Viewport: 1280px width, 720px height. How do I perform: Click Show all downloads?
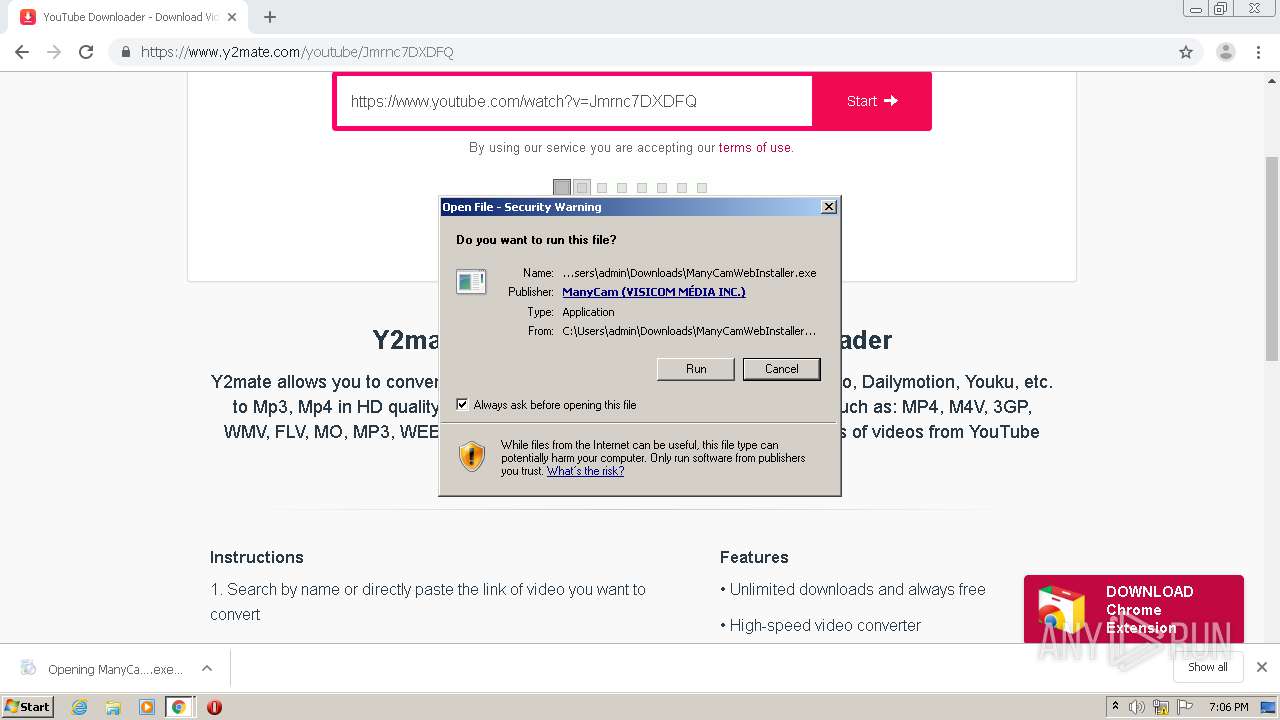pos(1207,667)
